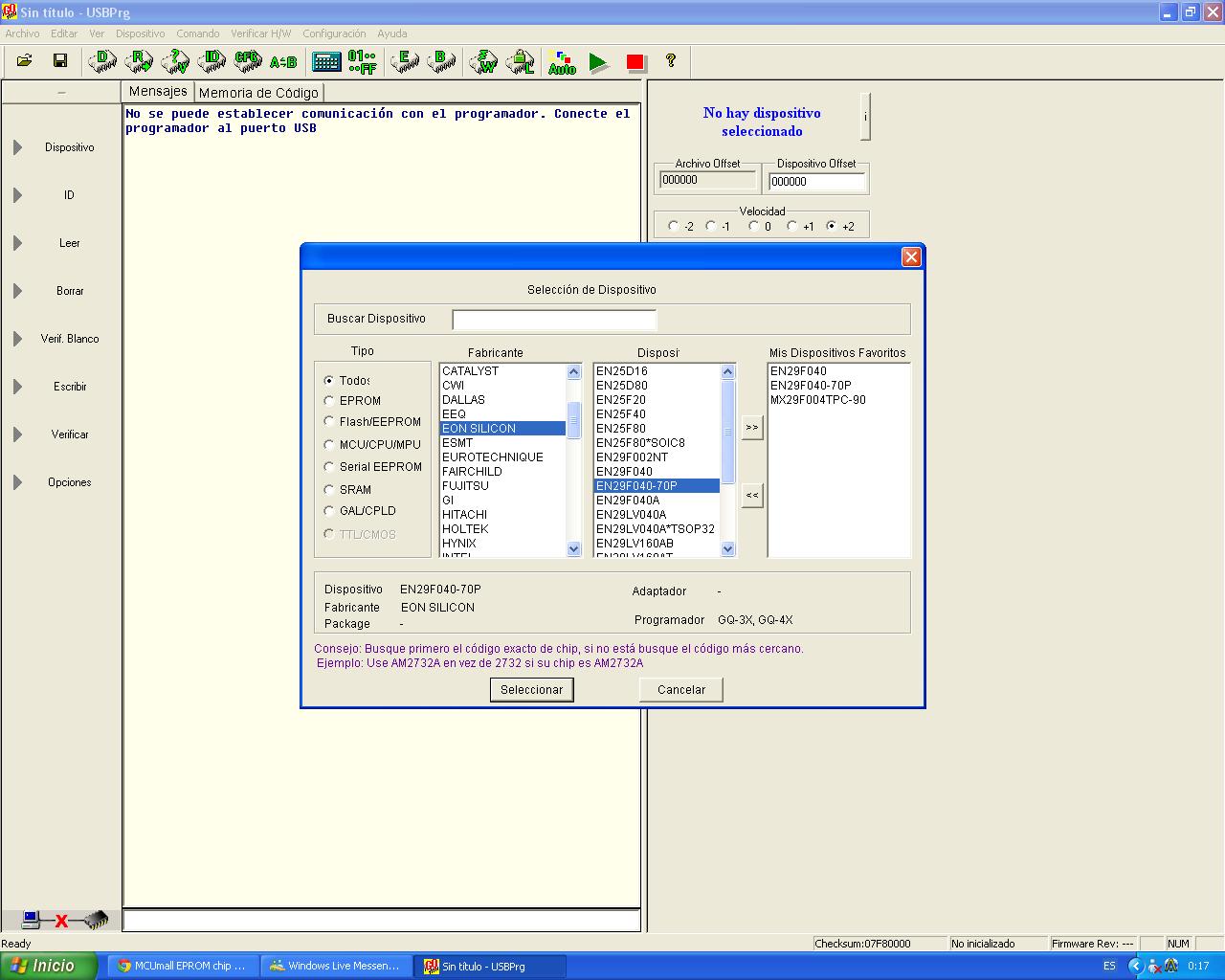Click the Chrome icon in taskbar MCUmall item
Image resolution: width=1225 pixels, height=980 pixels.
click(x=124, y=966)
